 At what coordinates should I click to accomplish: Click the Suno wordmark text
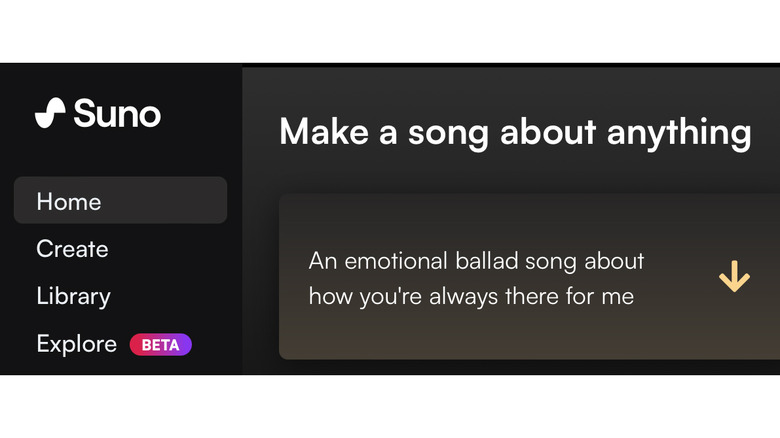pos(116,113)
